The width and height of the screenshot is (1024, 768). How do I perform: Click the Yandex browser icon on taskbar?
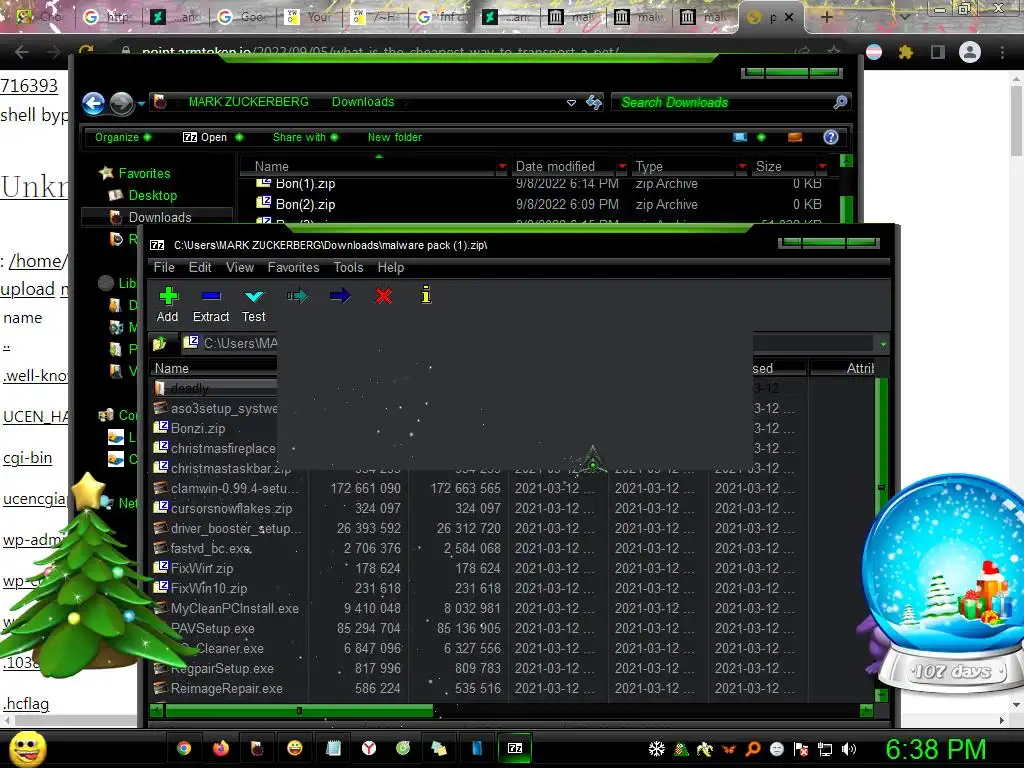369,748
